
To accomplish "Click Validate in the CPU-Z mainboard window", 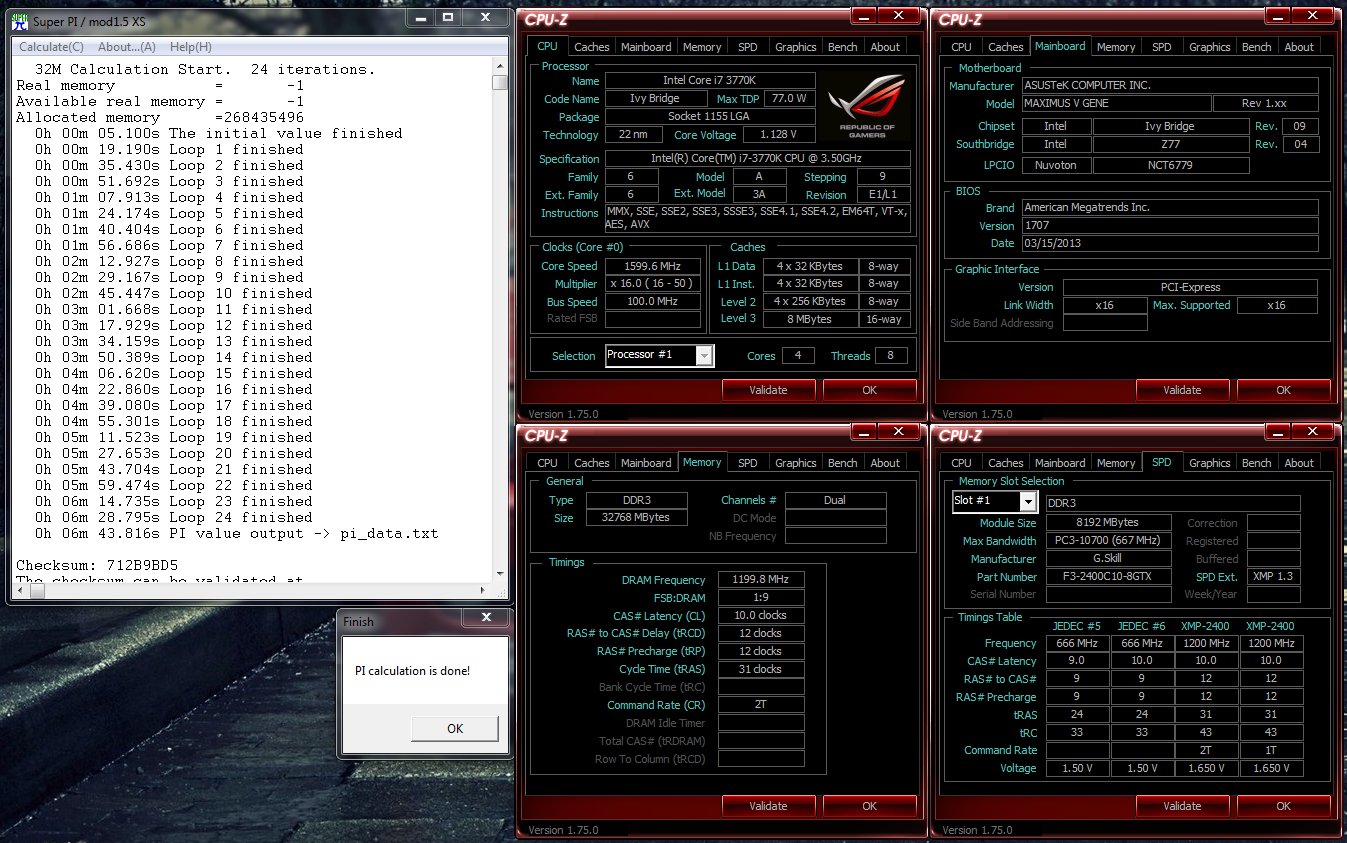I will pos(1182,390).
